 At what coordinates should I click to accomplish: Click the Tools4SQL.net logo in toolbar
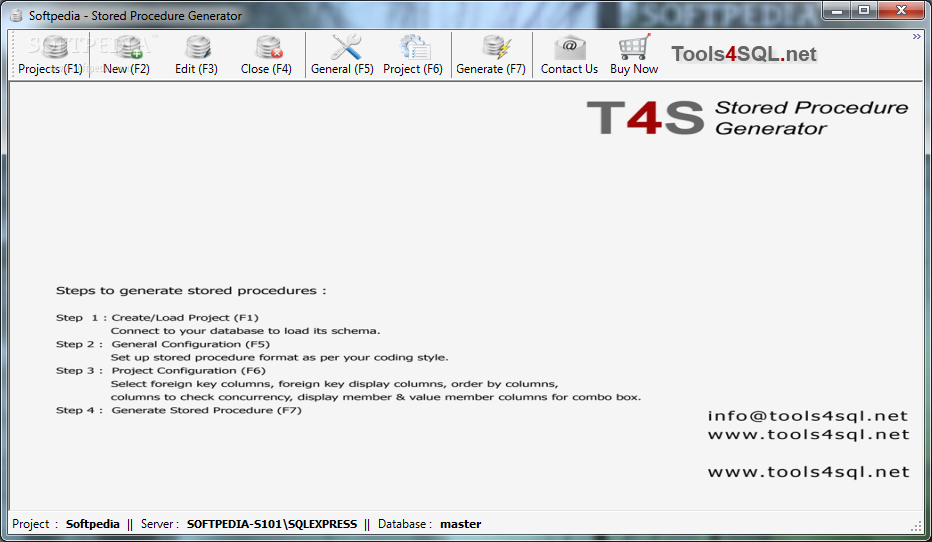point(744,54)
